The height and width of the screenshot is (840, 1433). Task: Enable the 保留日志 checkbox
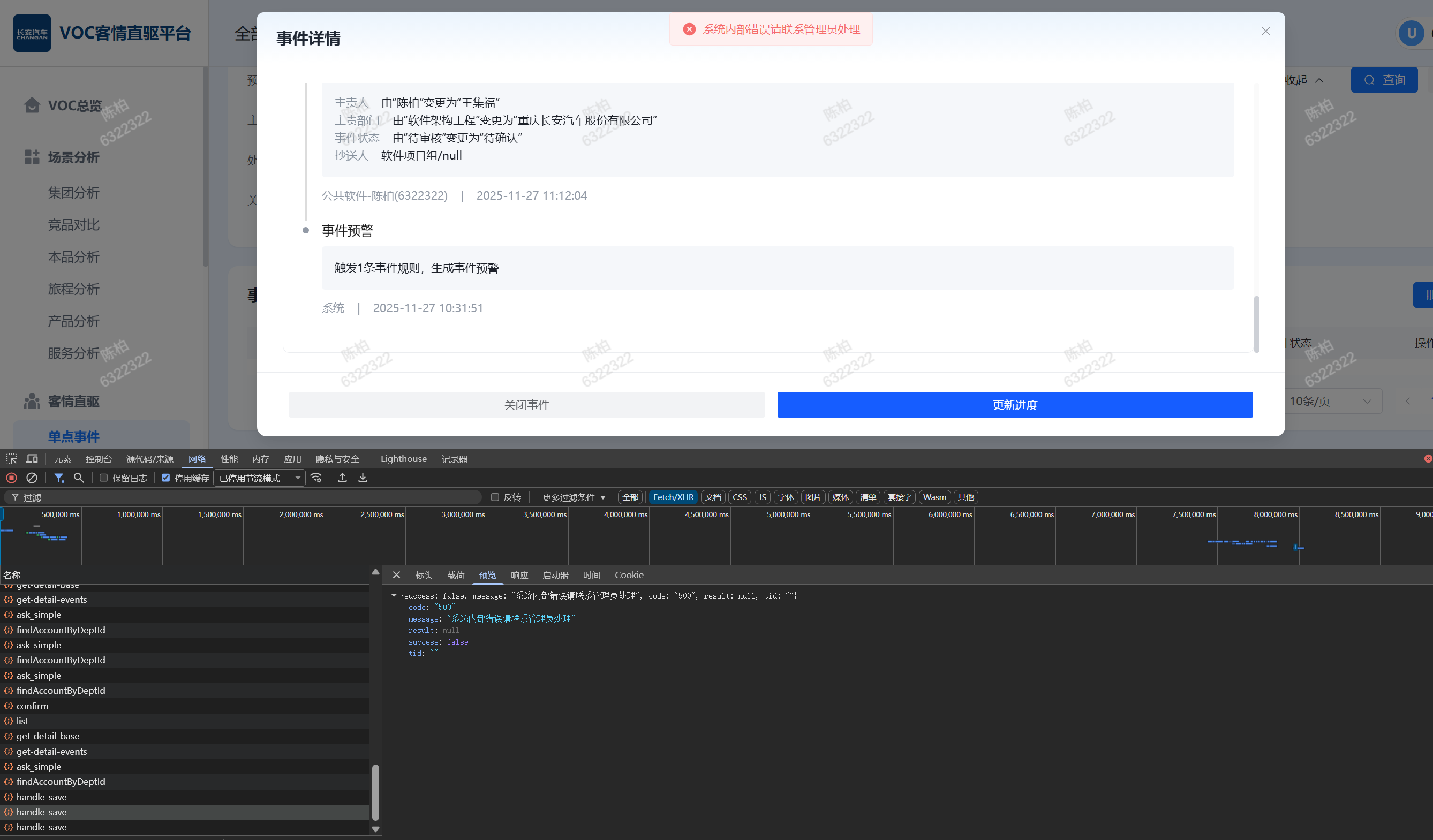tap(104, 478)
